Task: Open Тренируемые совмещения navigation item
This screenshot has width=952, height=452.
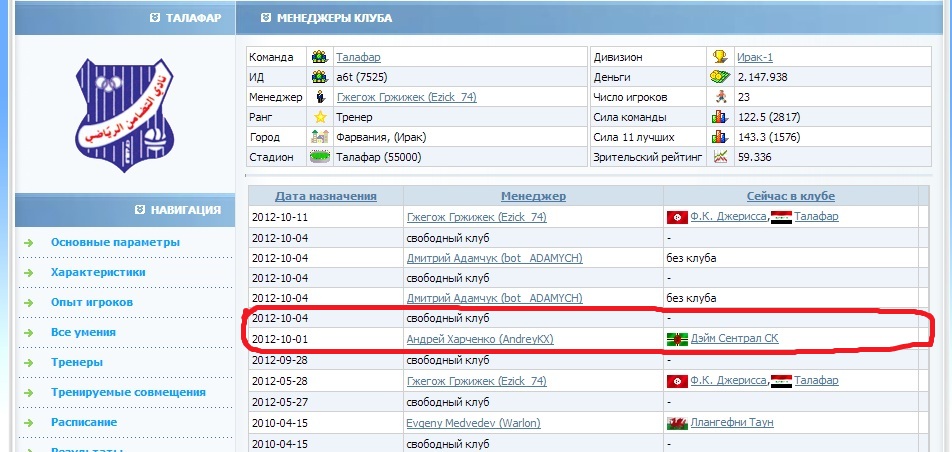Action: (x=128, y=392)
